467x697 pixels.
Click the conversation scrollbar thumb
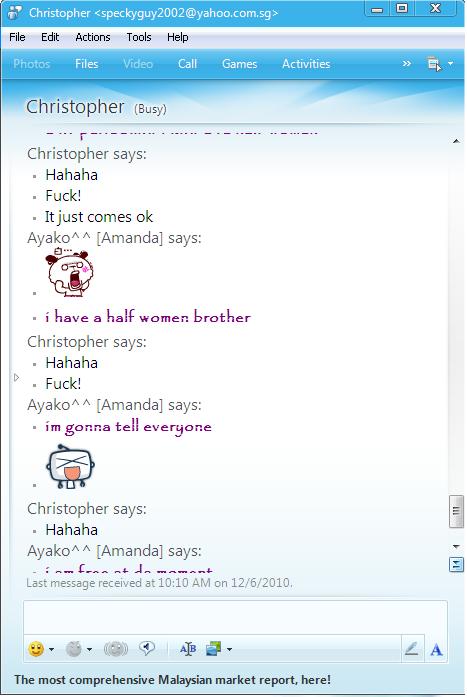coord(456,511)
